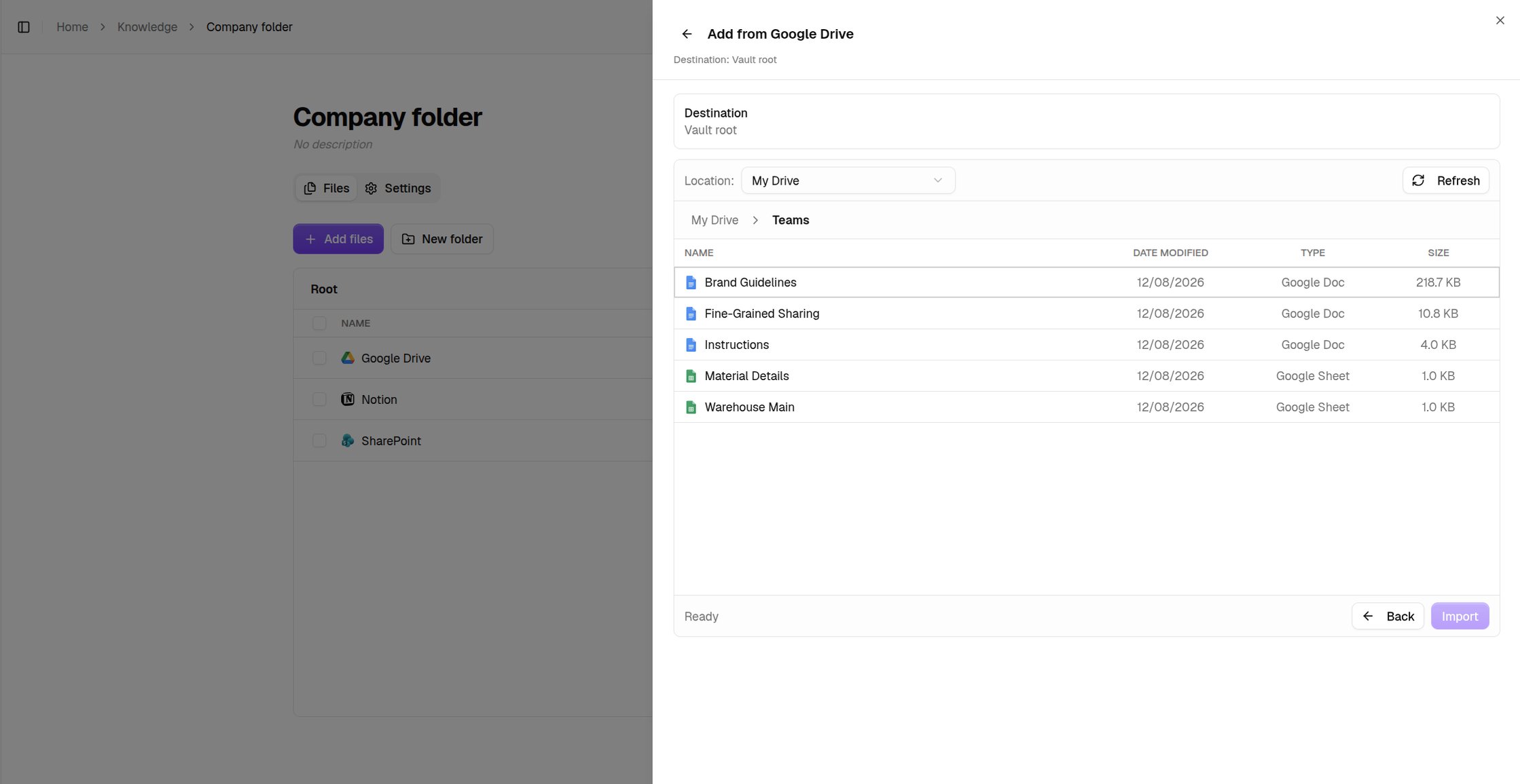
Task: Click the 218.7 KB size value
Action: coord(1438,282)
